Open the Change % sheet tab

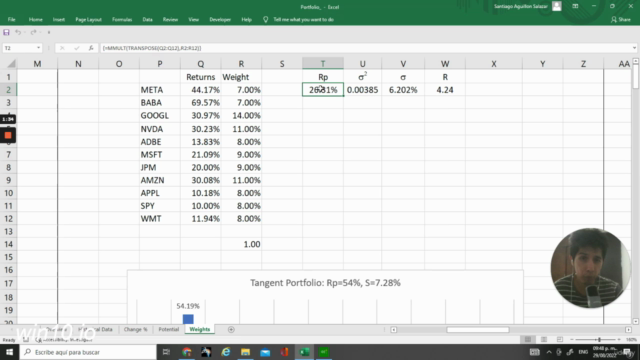coord(136,329)
